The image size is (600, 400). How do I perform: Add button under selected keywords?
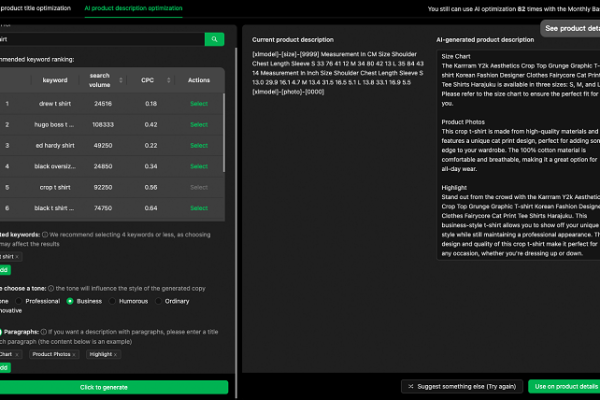click(x=5, y=270)
